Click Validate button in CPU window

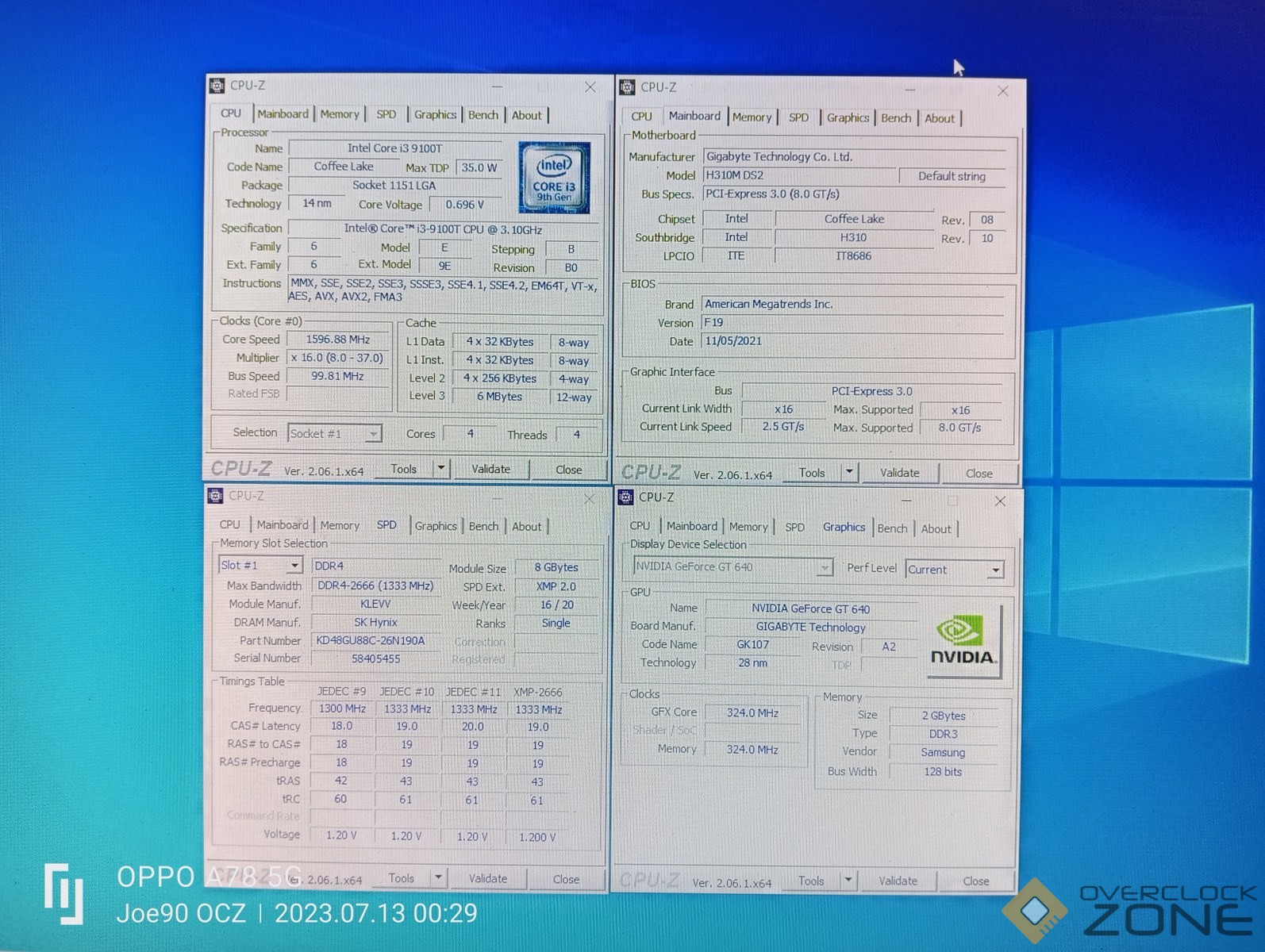[x=491, y=469]
